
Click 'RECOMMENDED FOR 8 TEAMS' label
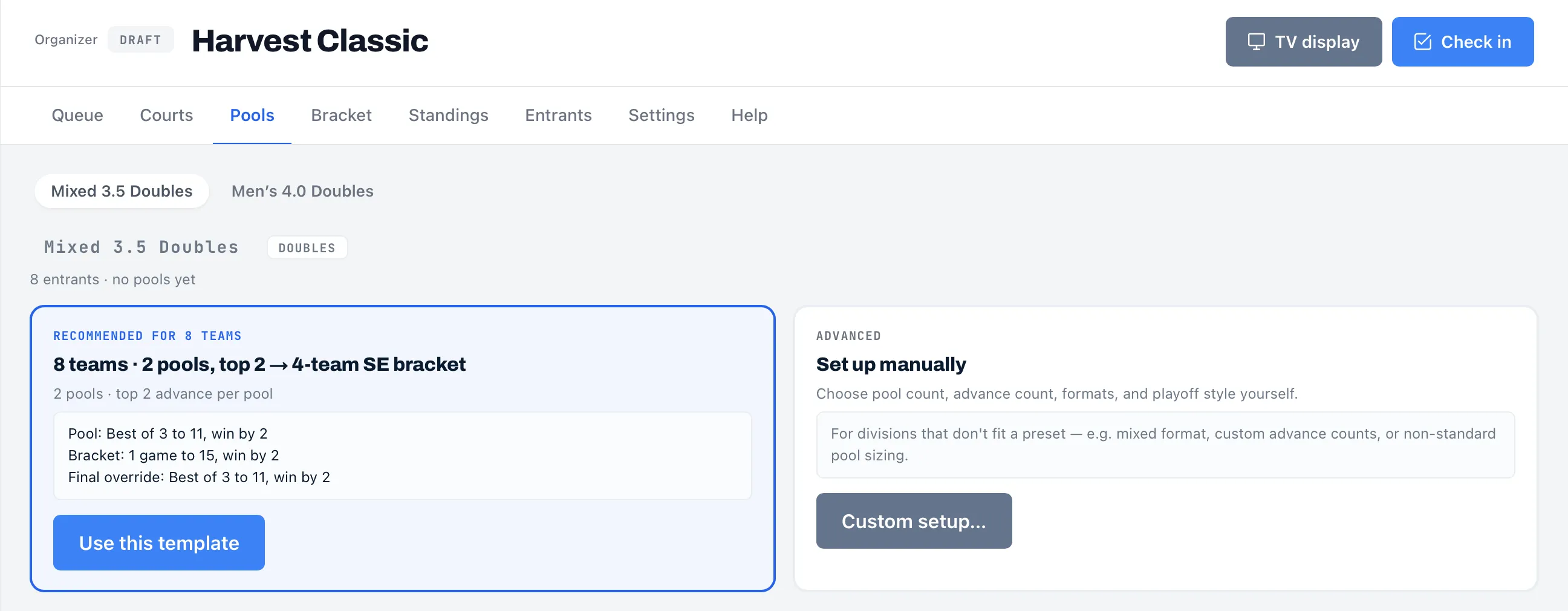[x=148, y=336]
